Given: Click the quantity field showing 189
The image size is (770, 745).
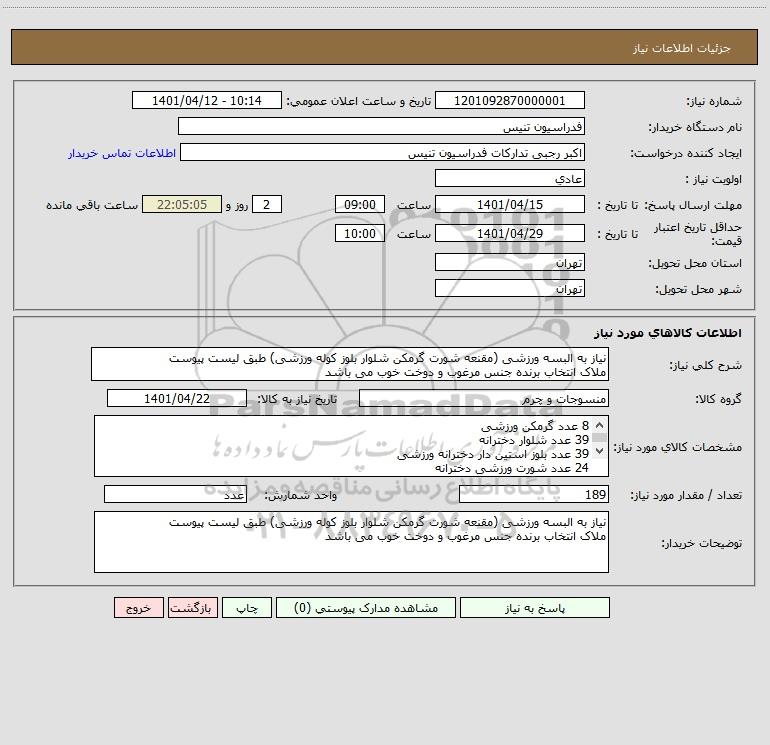Looking at the screenshot, I should tap(534, 495).
